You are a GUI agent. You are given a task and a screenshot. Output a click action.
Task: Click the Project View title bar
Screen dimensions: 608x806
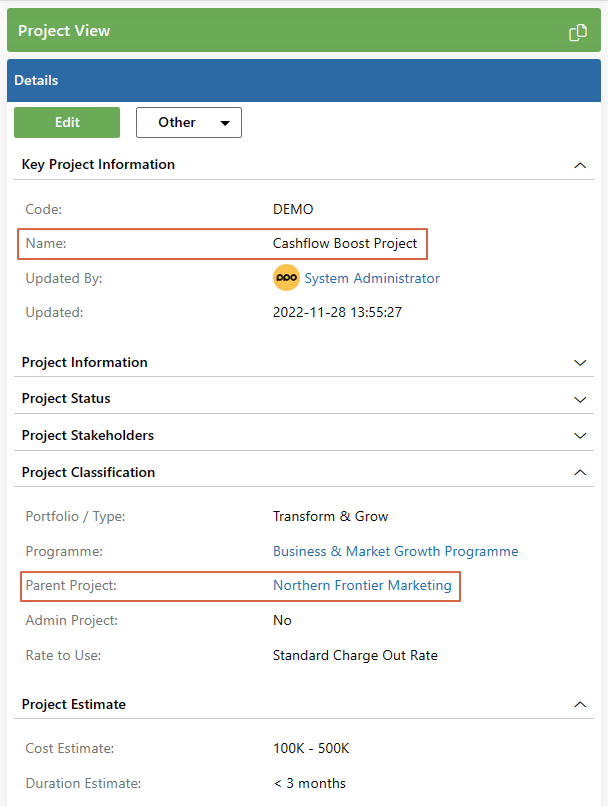304,30
